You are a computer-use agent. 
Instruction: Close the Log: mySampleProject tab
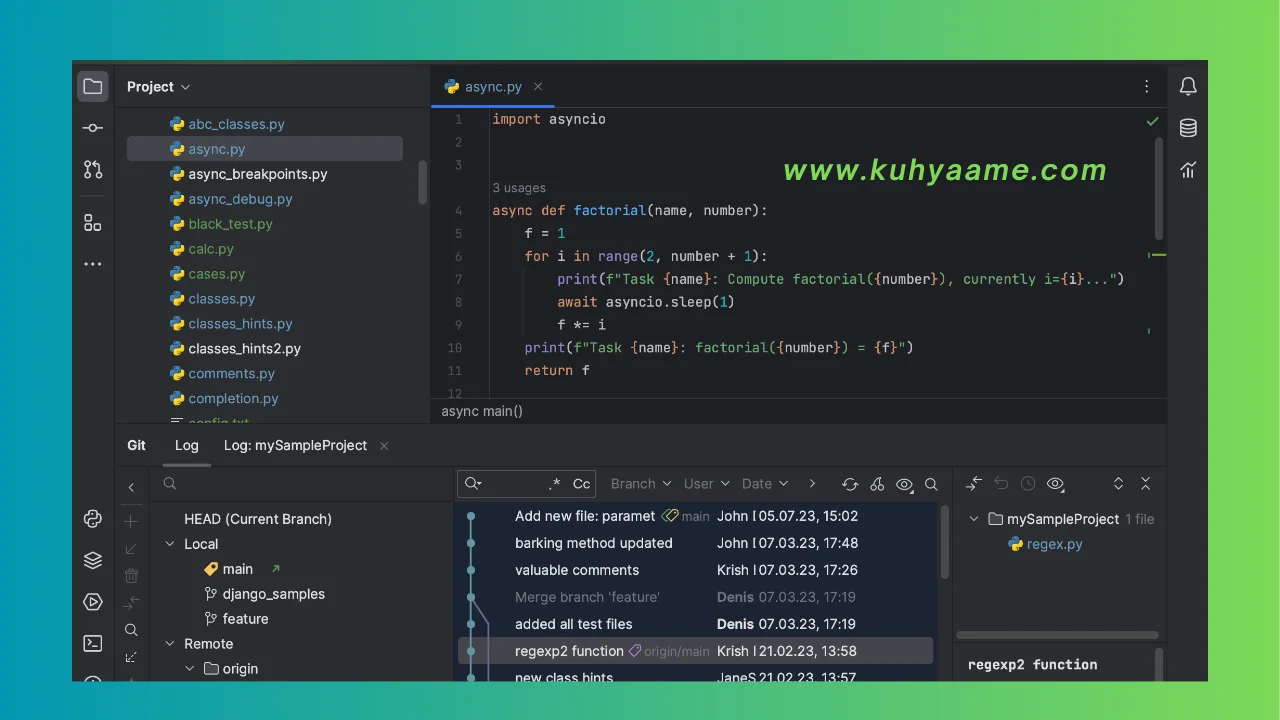384,446
